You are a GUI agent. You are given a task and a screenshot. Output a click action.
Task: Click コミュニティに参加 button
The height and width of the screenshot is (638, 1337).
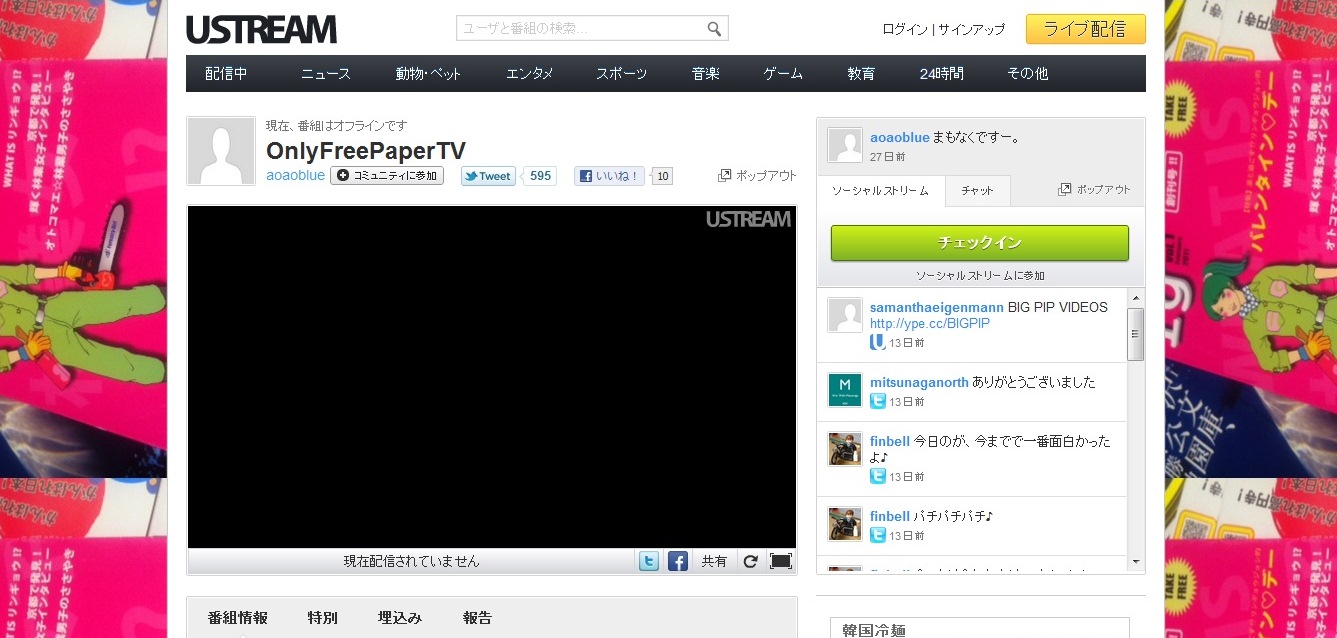click(x=387, y=175)
